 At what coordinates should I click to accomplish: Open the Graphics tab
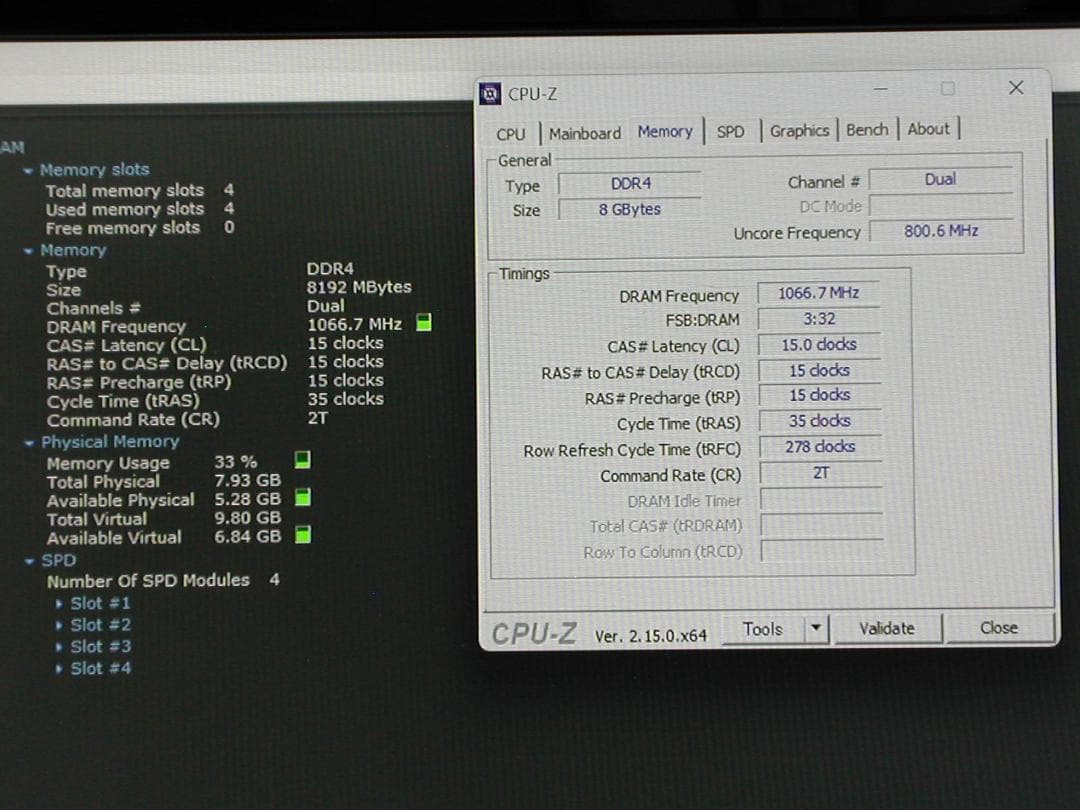point(799,131)
